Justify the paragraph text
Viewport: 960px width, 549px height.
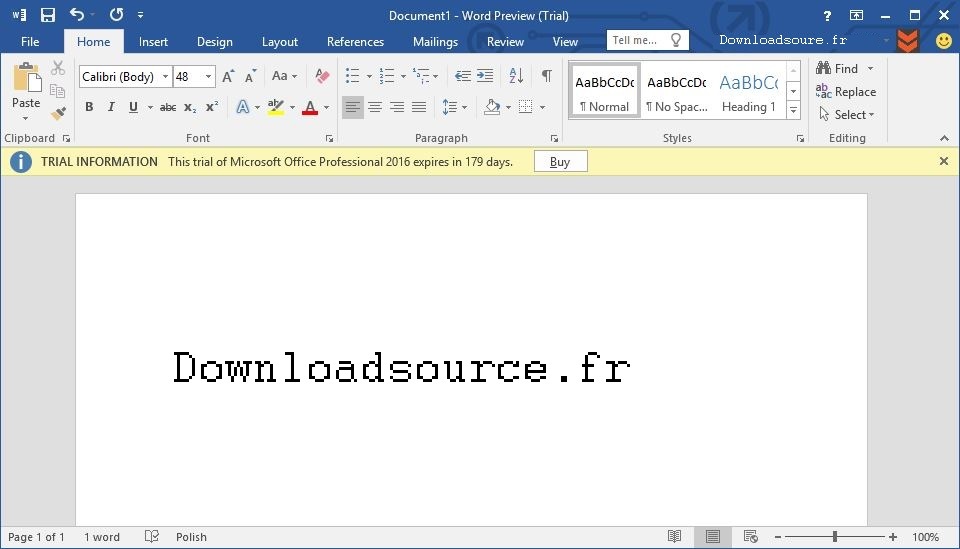pos(419,107)
